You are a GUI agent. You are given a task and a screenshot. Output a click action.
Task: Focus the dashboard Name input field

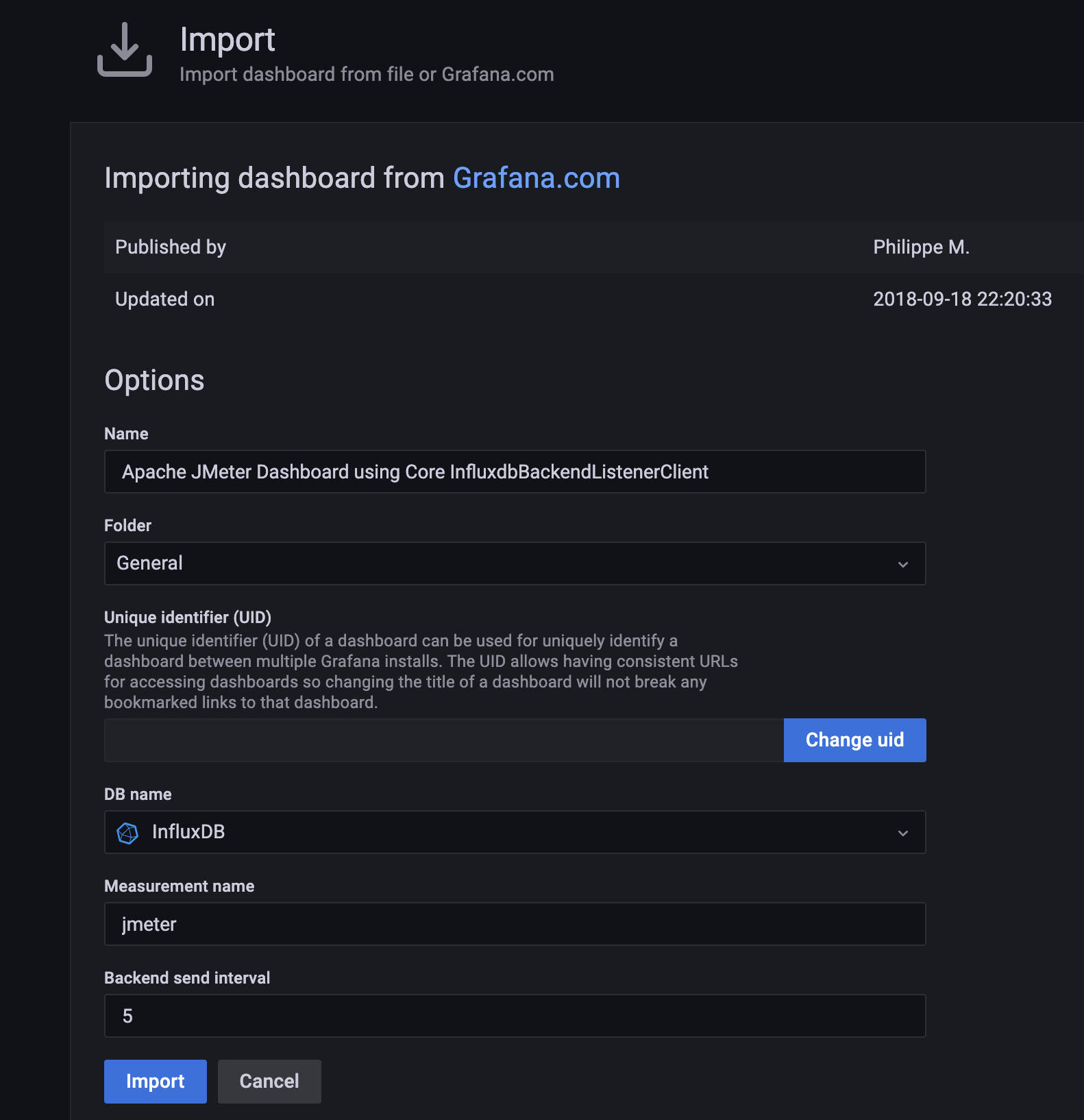515,472
